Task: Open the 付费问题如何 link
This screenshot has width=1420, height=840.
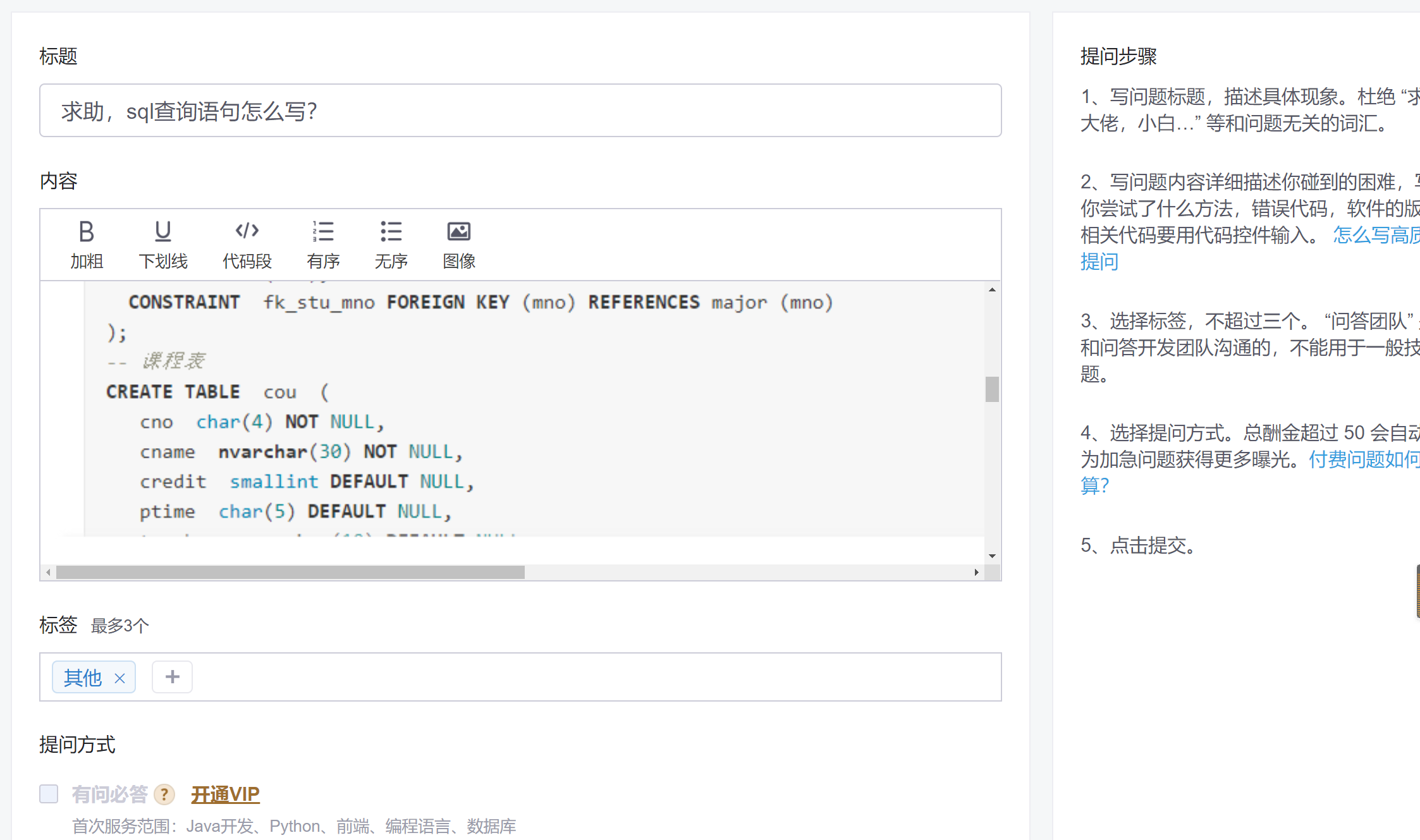Action: click(x=1364, y=459)
